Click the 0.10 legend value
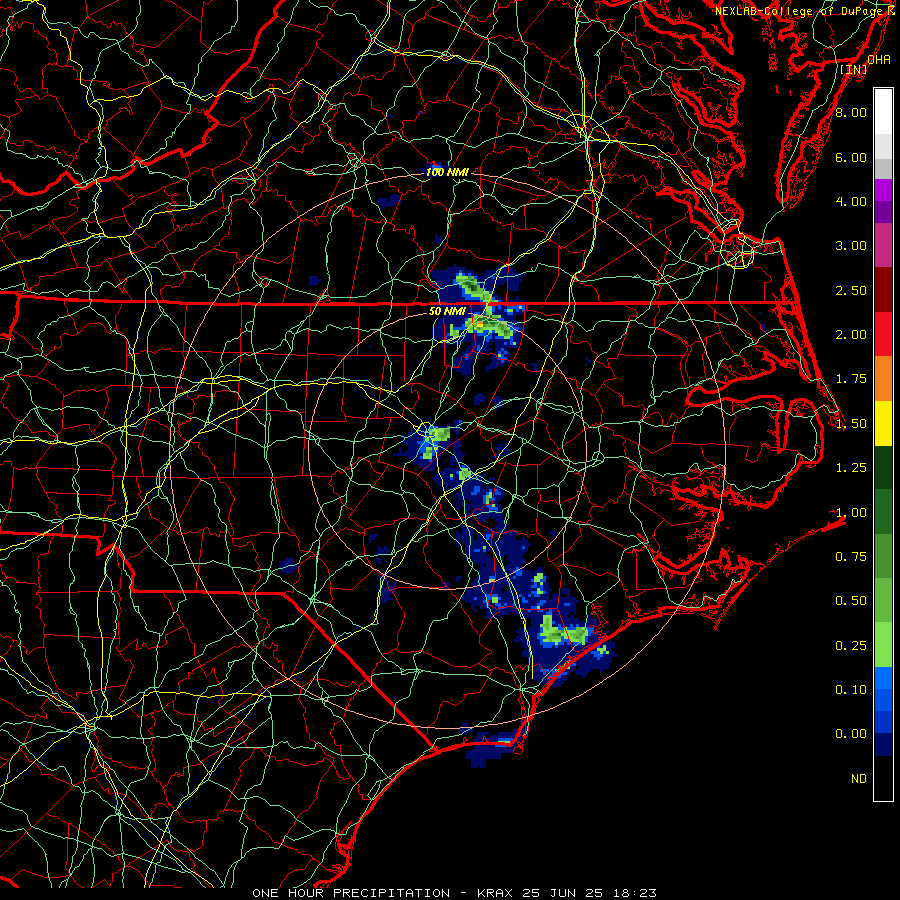The height and width of the screenshot is (900, 900). [x=851, y=689]
